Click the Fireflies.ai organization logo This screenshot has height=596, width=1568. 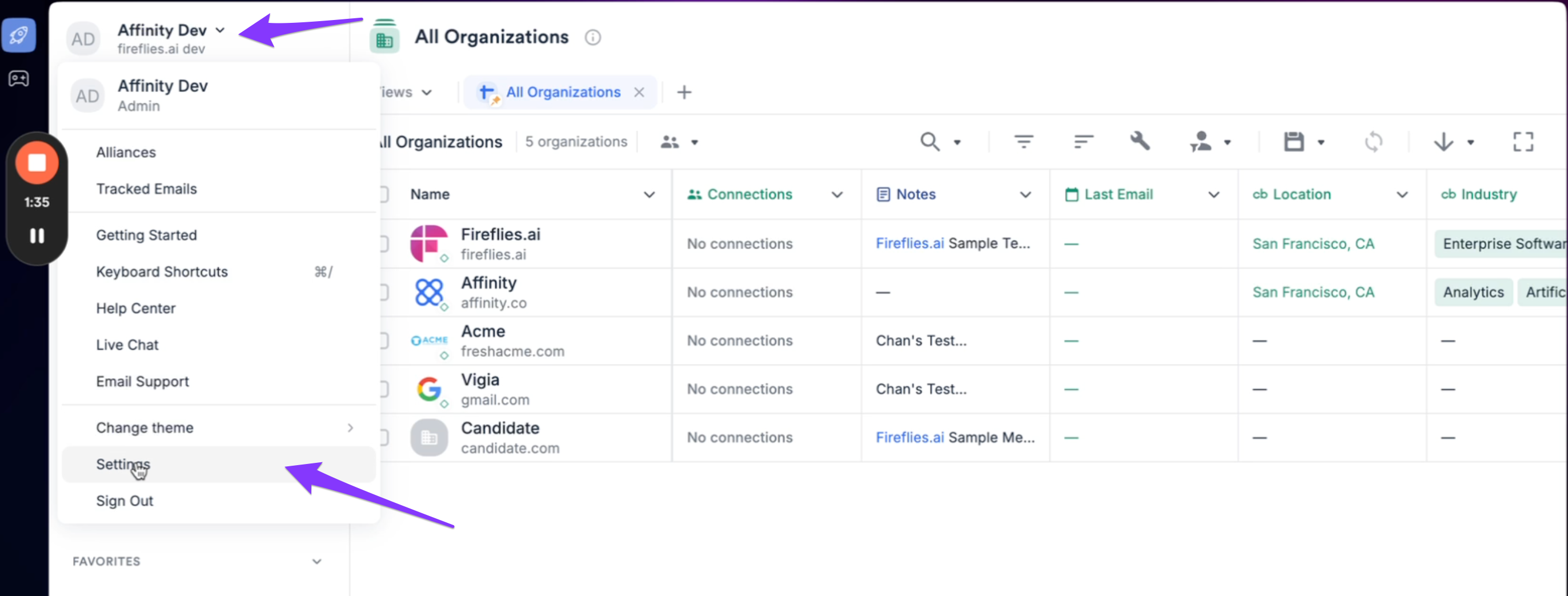coord(429,243)
